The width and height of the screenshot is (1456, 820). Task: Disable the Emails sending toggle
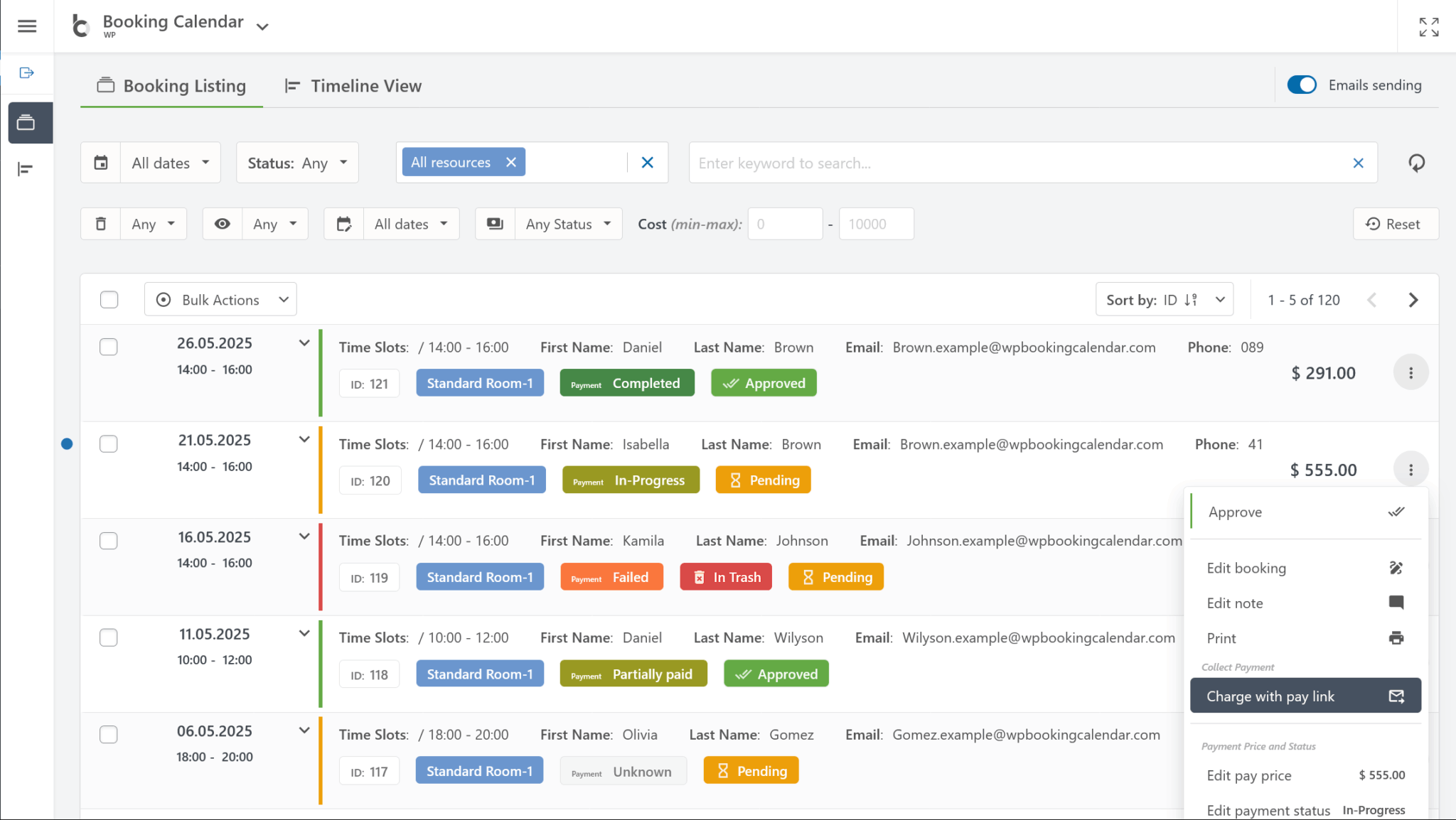coord(1301,85)
